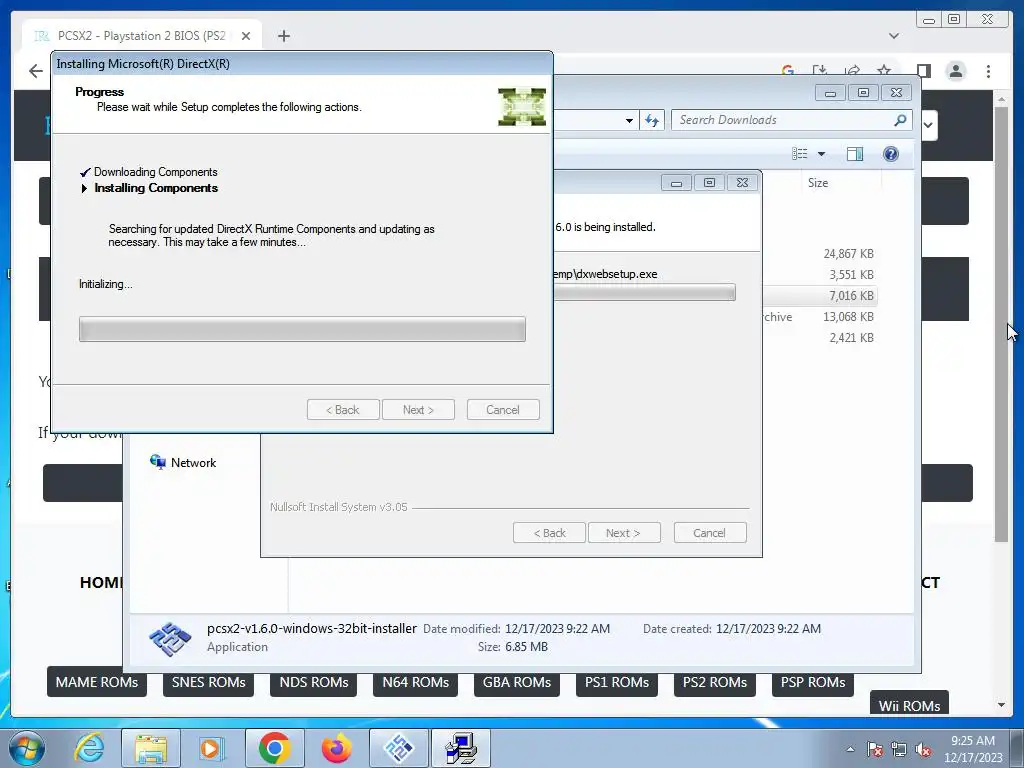Open the Windows Start menu

26,748
